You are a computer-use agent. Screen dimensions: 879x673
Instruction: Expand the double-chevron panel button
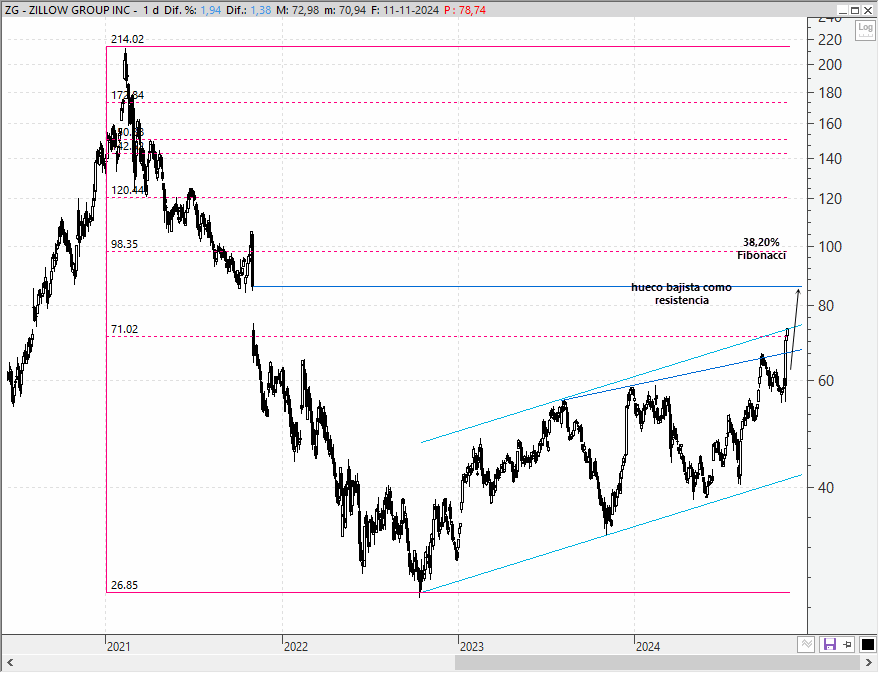pyautogui.click(x=806, y=644)
